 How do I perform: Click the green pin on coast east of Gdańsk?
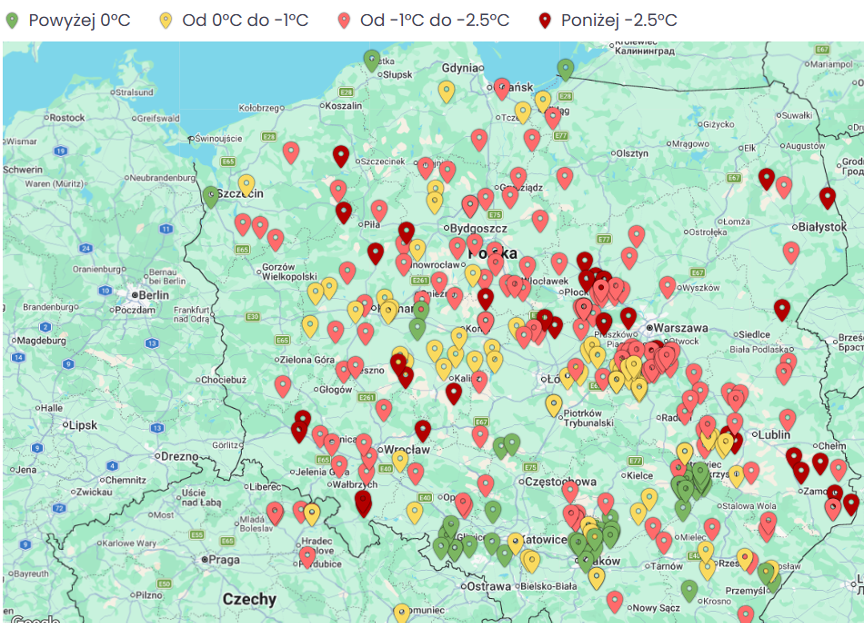point(566,69)
